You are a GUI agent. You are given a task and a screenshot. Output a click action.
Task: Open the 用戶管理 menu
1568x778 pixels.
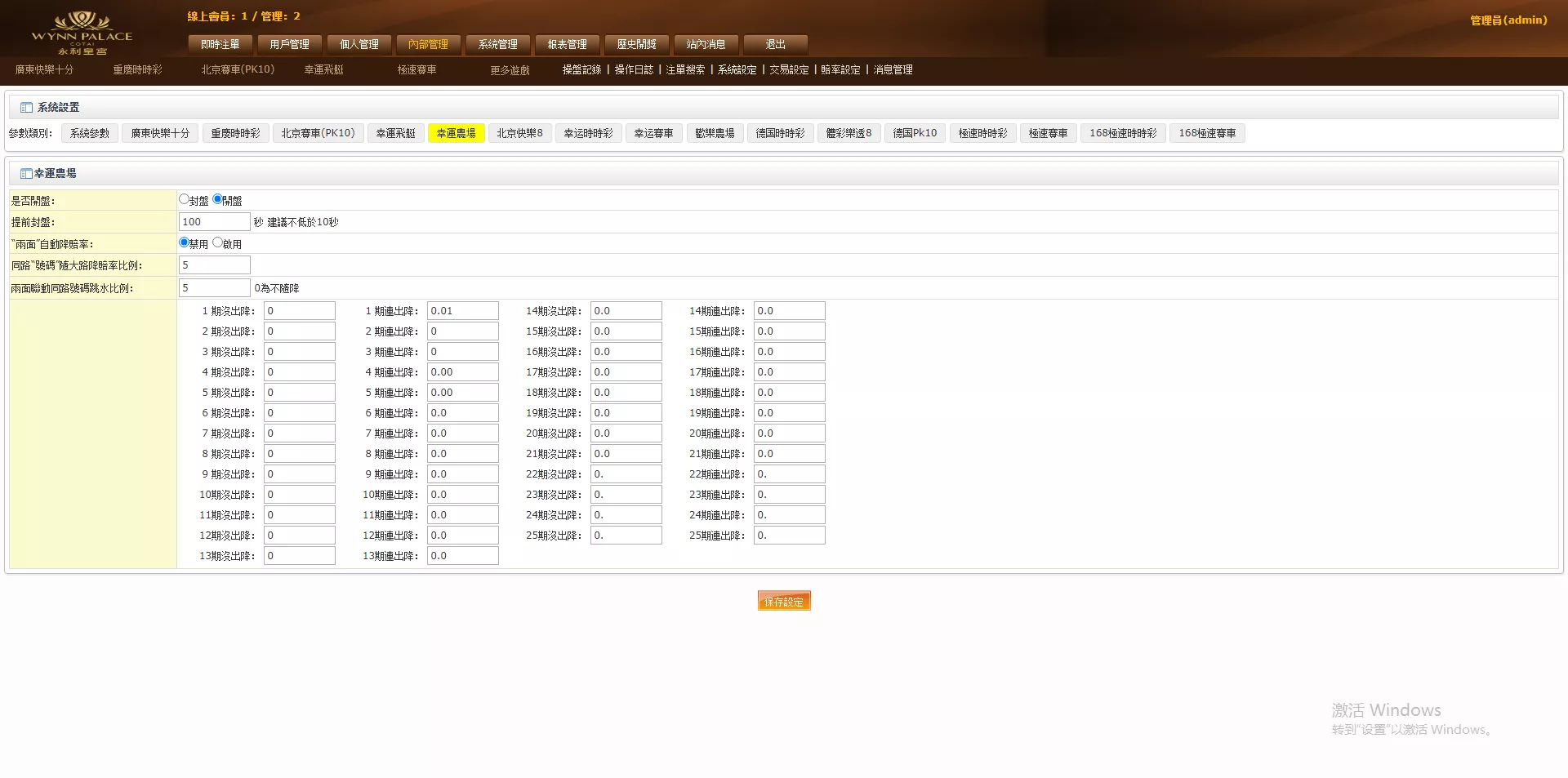(x=290, y=45)
